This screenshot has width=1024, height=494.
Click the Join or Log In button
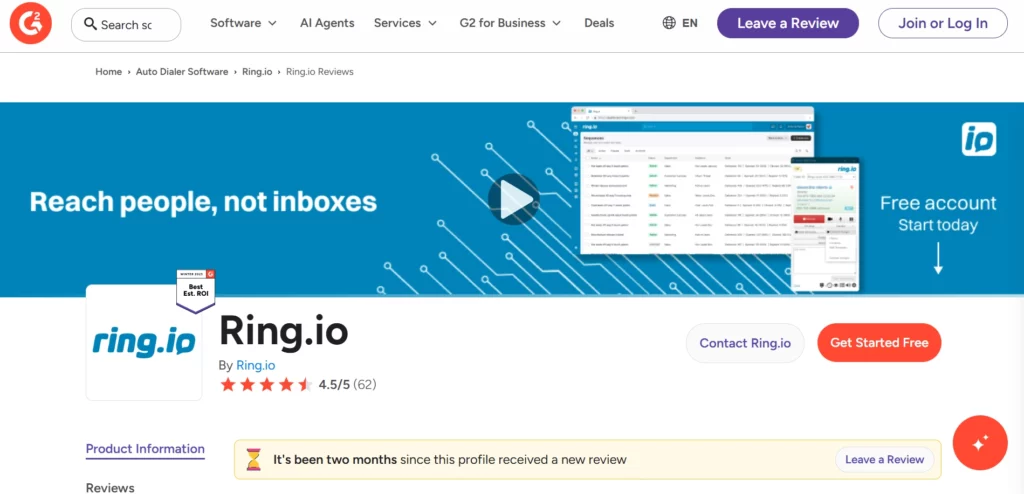(942, 24)
